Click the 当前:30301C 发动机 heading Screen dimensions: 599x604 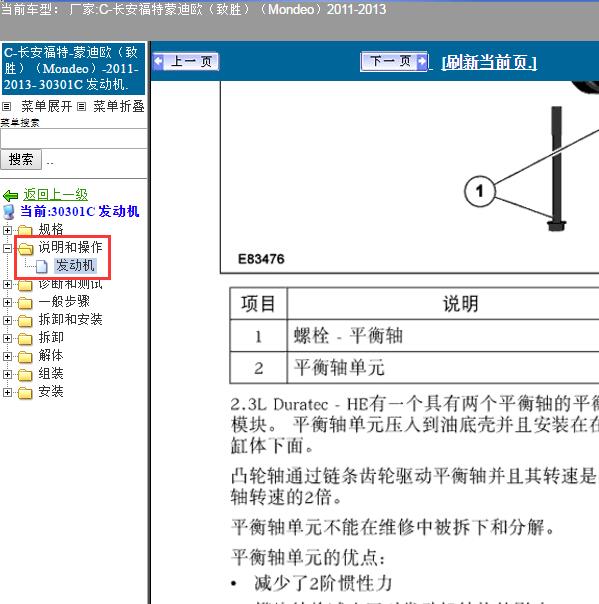[x=80, y=211]
